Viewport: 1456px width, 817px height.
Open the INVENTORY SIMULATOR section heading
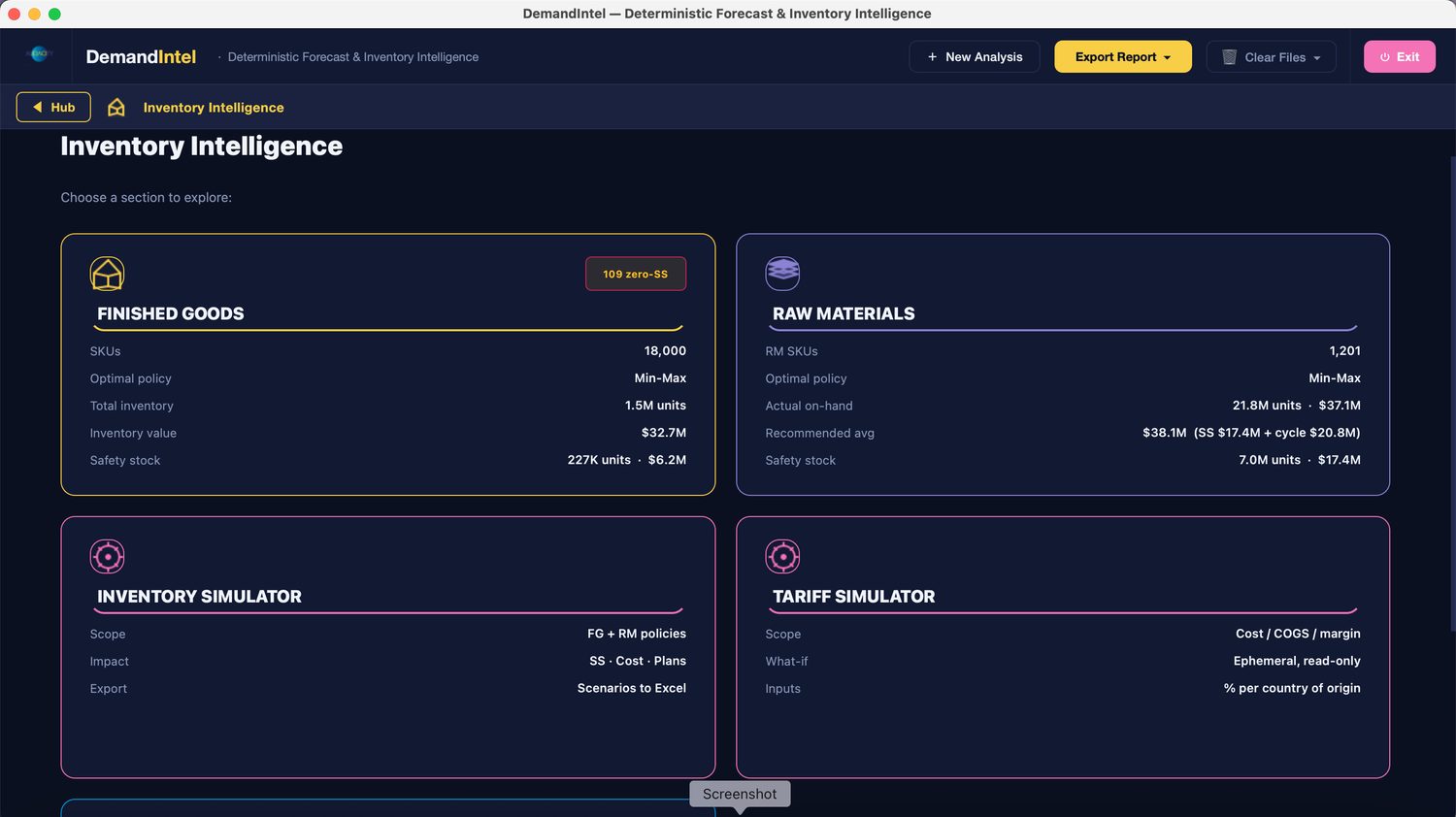(199, 597)
